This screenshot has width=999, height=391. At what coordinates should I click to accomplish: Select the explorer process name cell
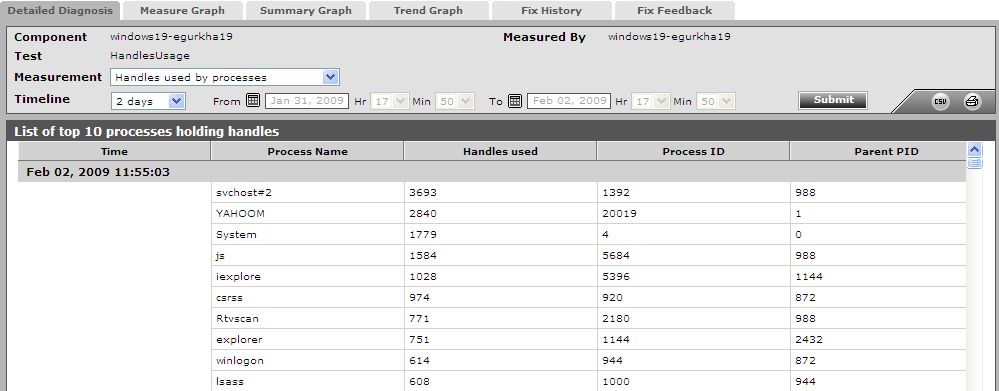[x=308, y=339]
